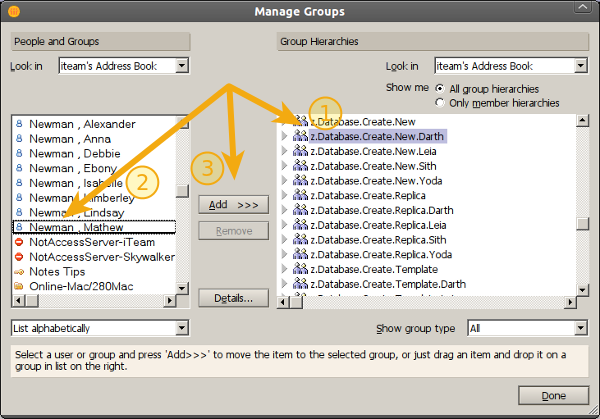600x419 pixels.
Task: Select the All group hierarchies radio button
Action: (440, 89)
